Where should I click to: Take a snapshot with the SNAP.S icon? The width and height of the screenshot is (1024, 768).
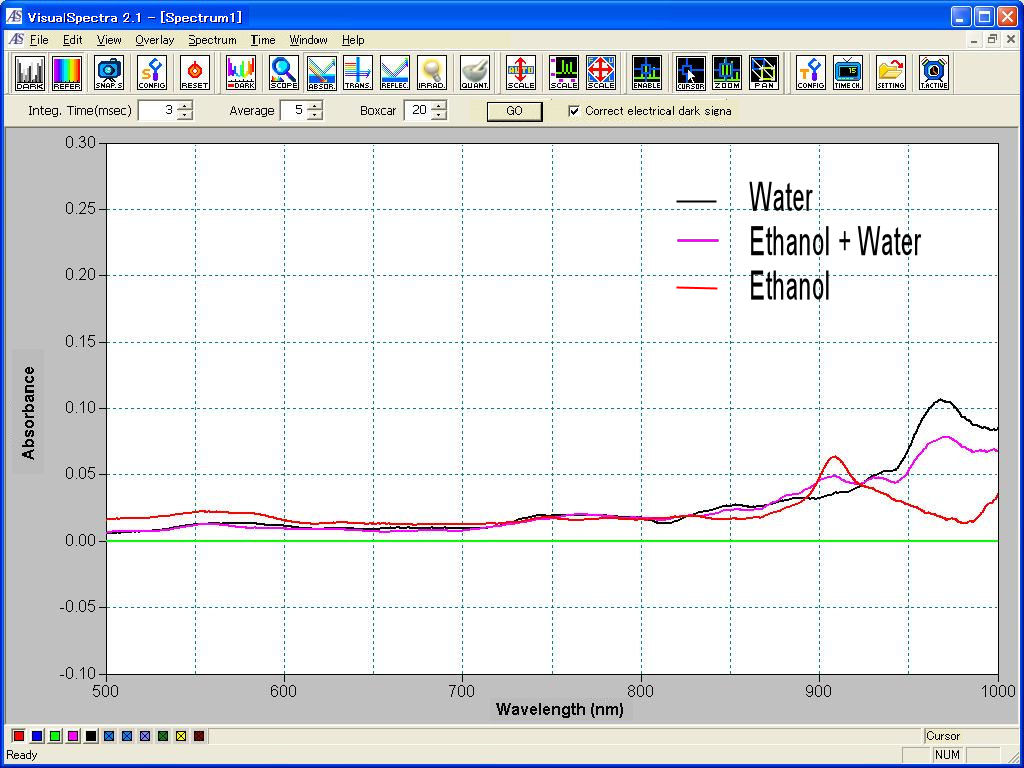pos(107,72)
